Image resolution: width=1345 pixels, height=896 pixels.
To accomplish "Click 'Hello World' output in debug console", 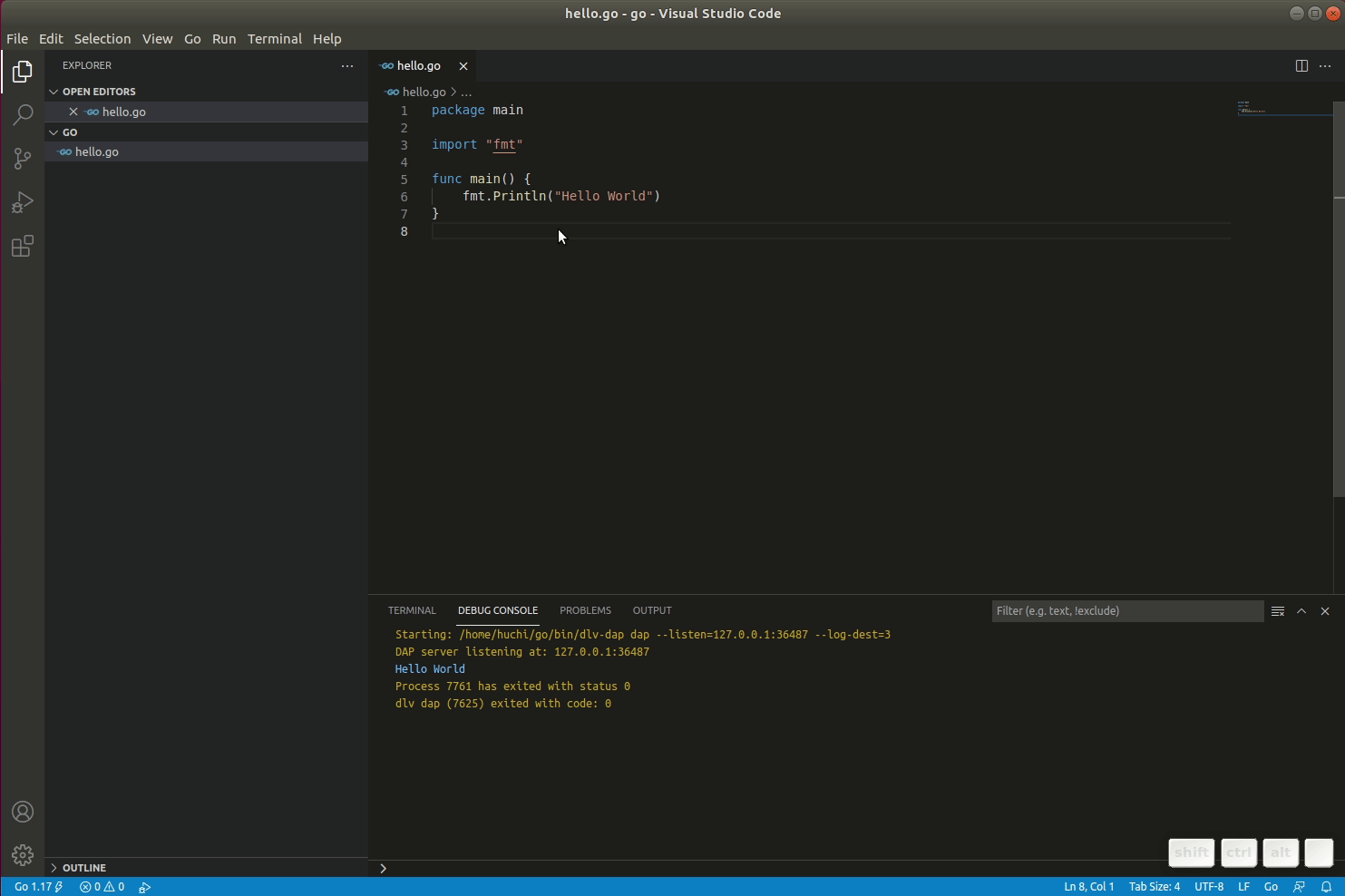I will [x=430, y=669].
